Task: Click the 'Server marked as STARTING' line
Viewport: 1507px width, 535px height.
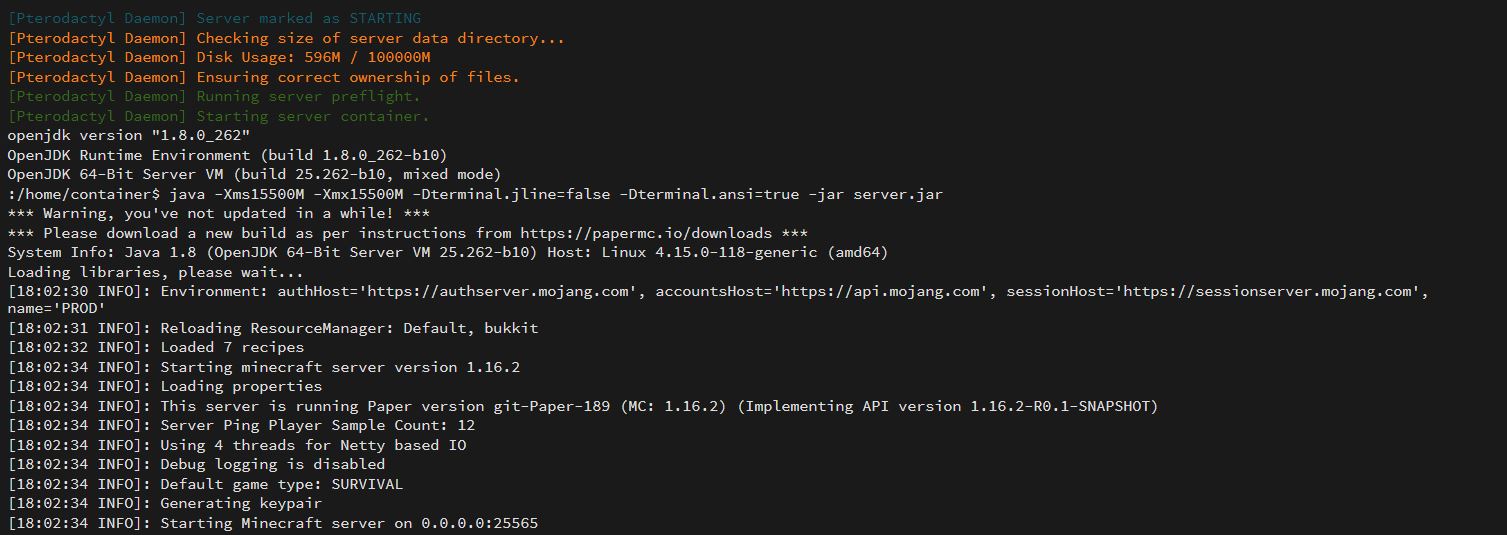Action: 308,18
